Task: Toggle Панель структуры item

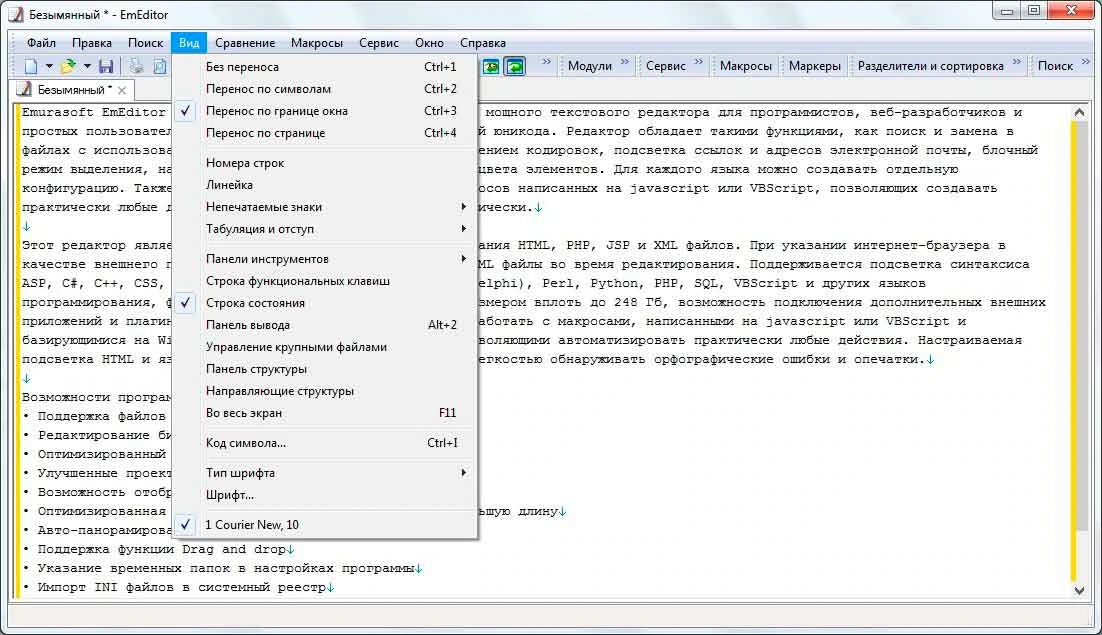Action: pyautogui.click(x=325, y=369)
